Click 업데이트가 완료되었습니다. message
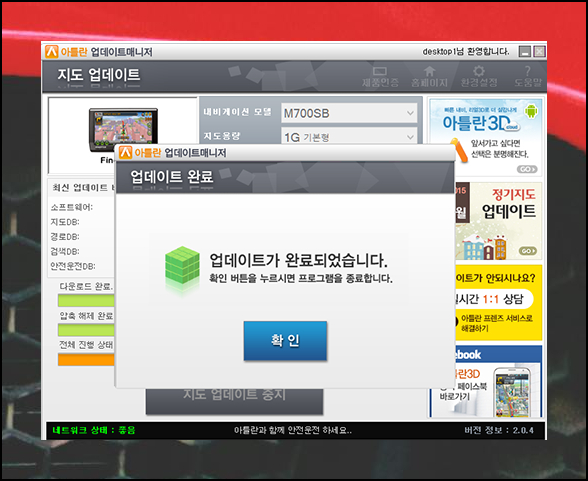The width and height of the screenshot is (588, 481). pyautogui.click(x=298, y=261)
